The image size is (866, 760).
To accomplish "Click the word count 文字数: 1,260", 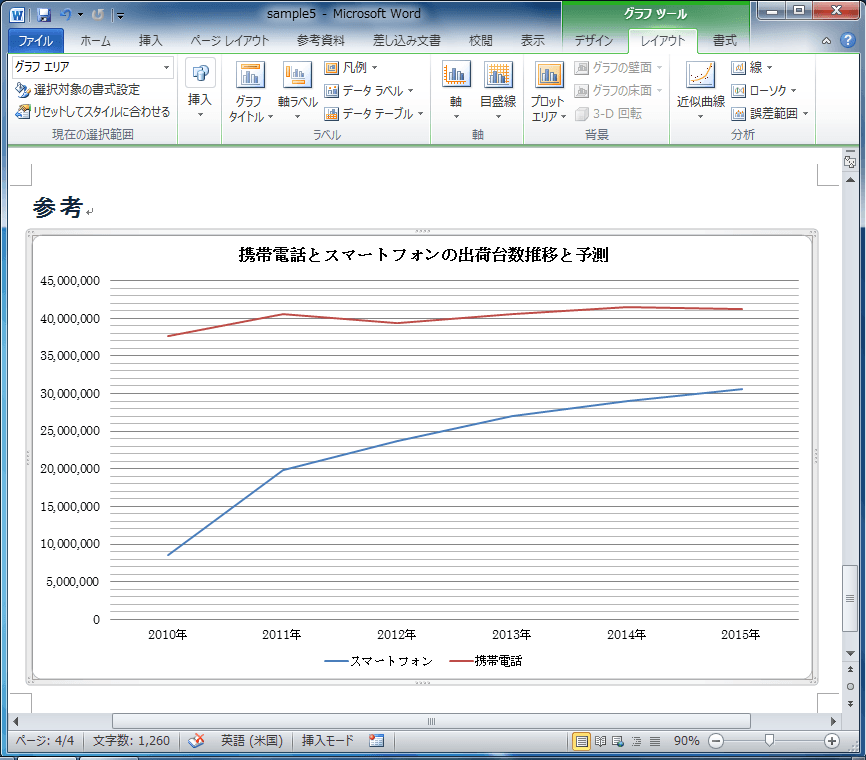I will tap(131, 741).
